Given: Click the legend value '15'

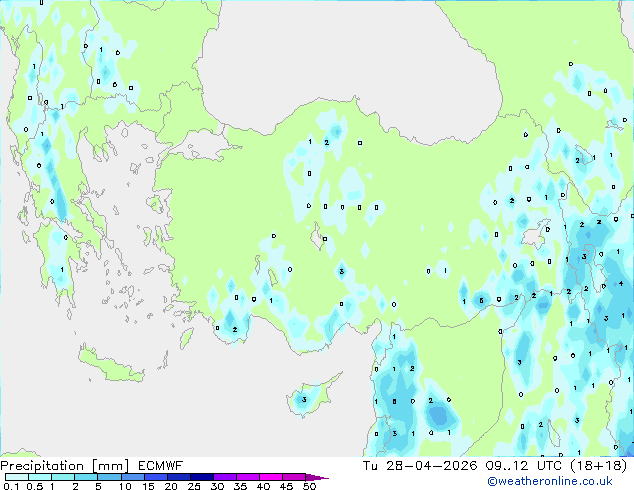Looking at the screenshot, I should [148, 486].
